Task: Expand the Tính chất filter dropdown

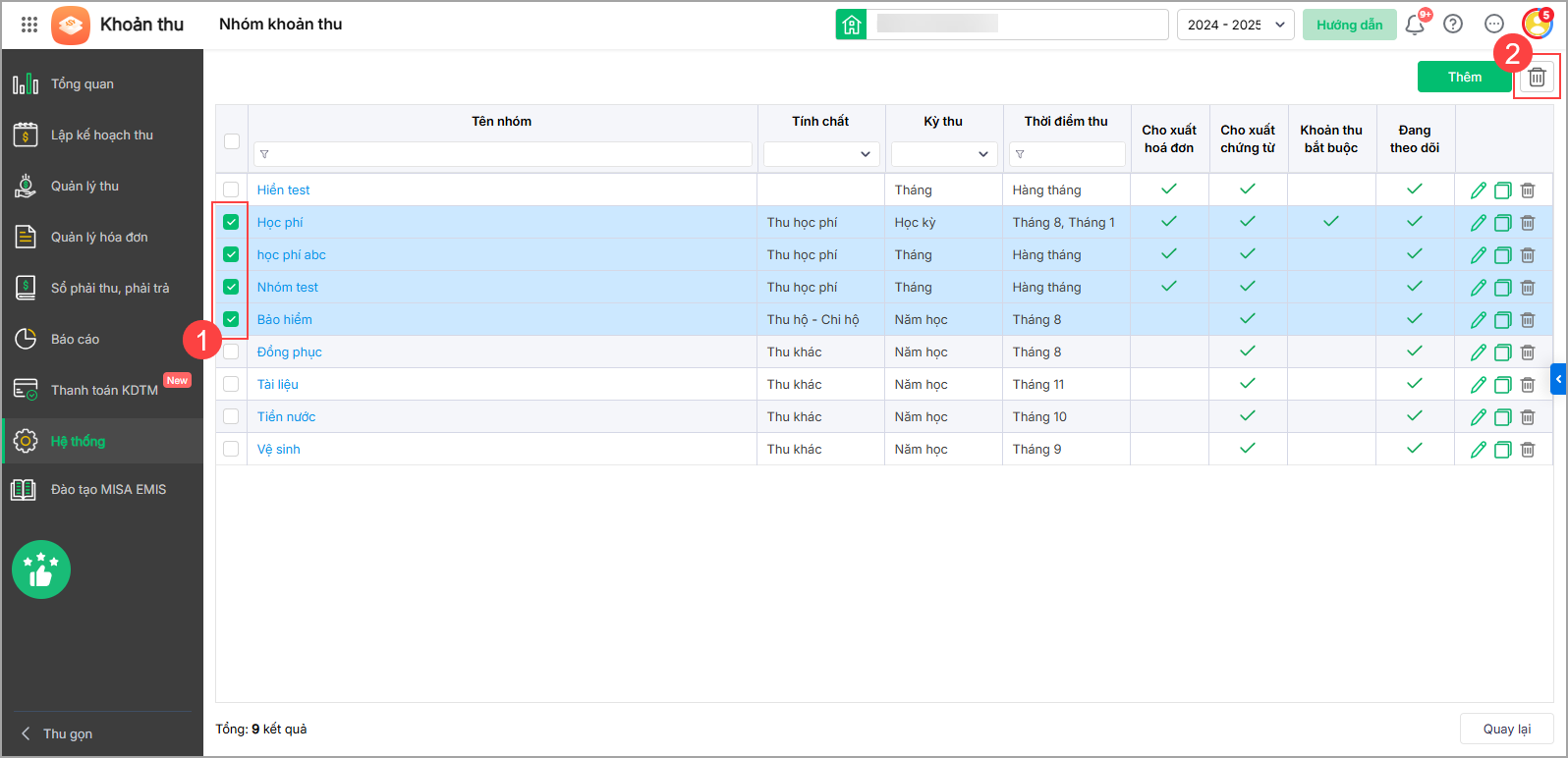Action: pos(821,154)
